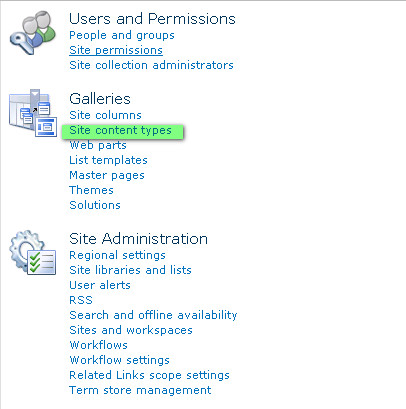Open Site collection administrators link

pyautogui.click(x=151, y=65)
